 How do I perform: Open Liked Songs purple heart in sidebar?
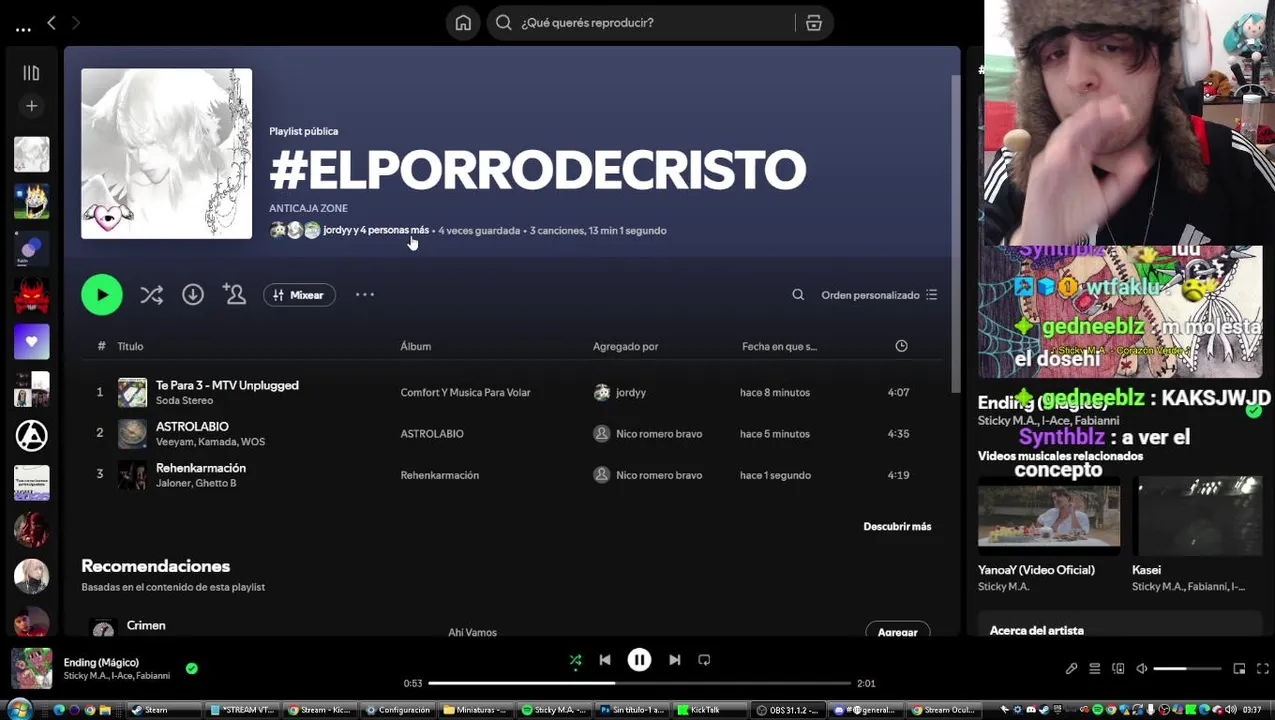(x=31, y=342)
